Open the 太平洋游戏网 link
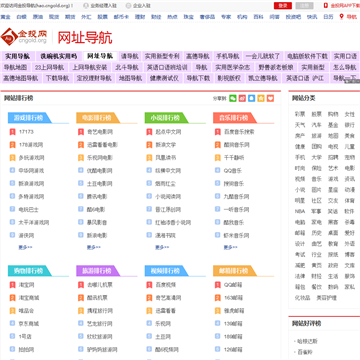 point(34,222)
